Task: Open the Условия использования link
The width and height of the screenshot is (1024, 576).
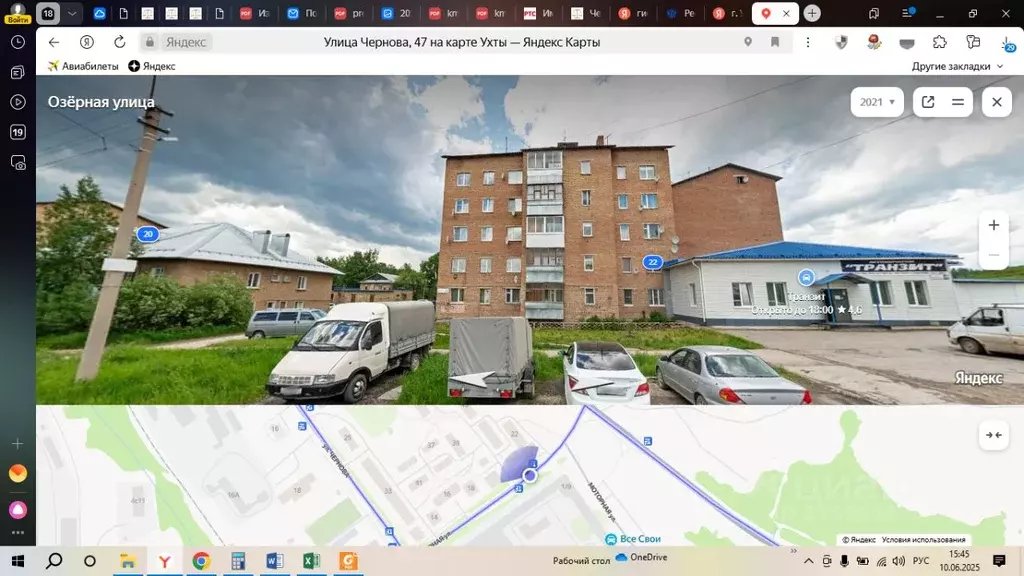Action: pos(923,539)
